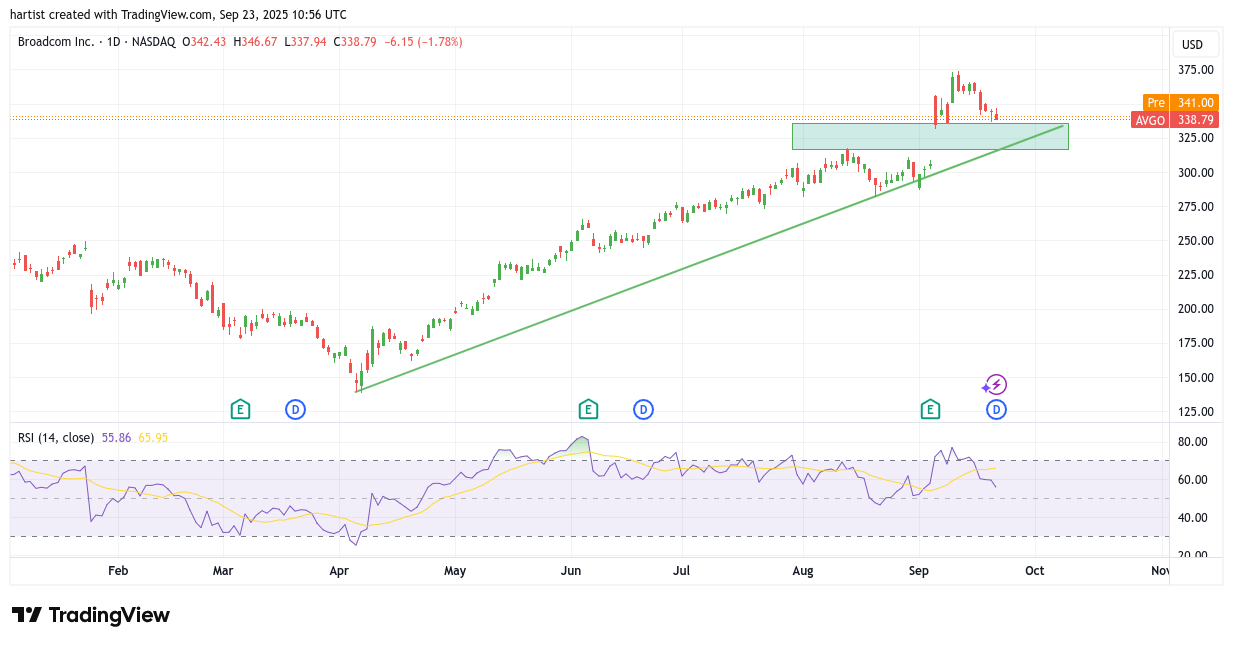Click the May time axis label
1233x645 pixels.
(455, 571)
